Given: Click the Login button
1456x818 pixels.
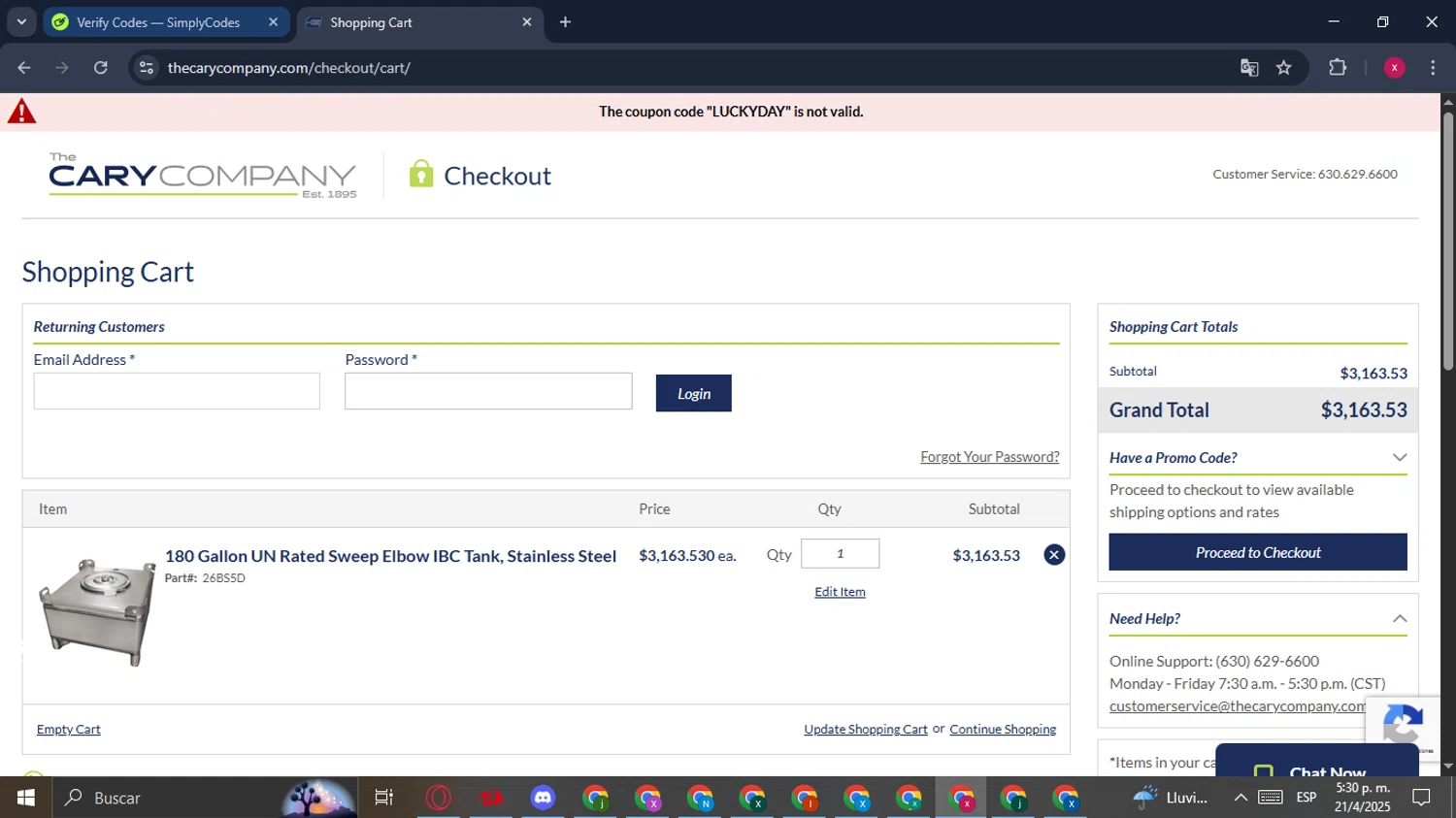Looking at the screenshot, I should click(x=693, y=393).
